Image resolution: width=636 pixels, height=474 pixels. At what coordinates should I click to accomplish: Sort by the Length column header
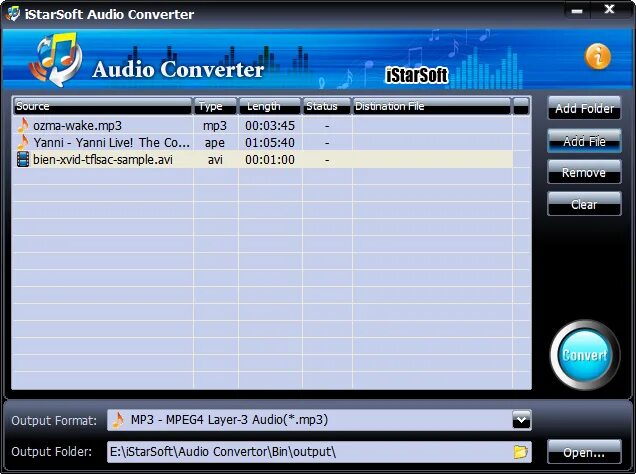270,106
